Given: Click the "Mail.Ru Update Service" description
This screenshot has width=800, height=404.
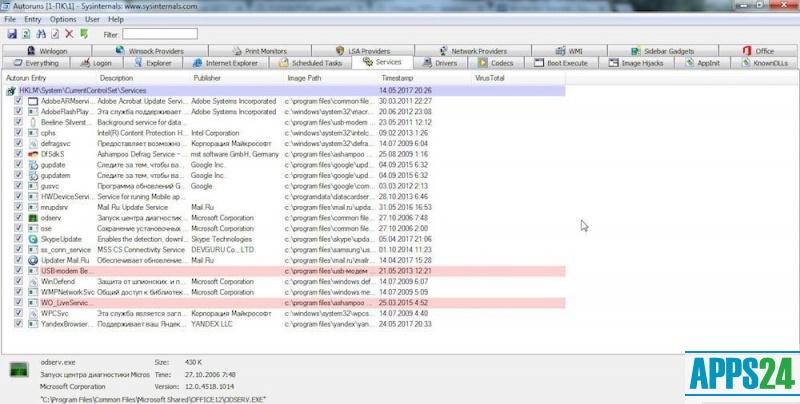Looking at the screenshot, I should coord(133,207).
